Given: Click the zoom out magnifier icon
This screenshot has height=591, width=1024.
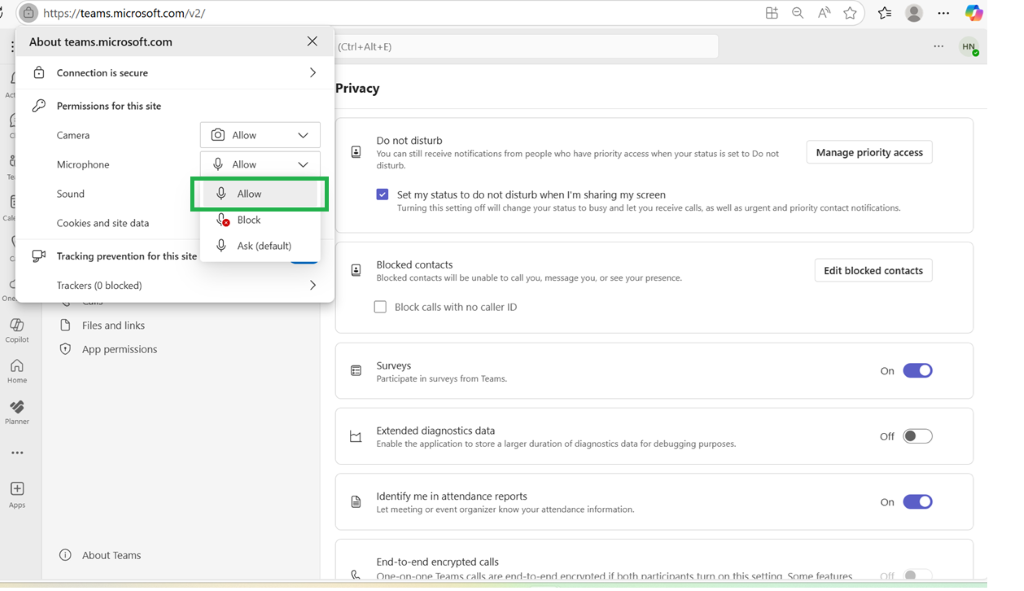Looking at the screenshot, I should pos(797,13).
